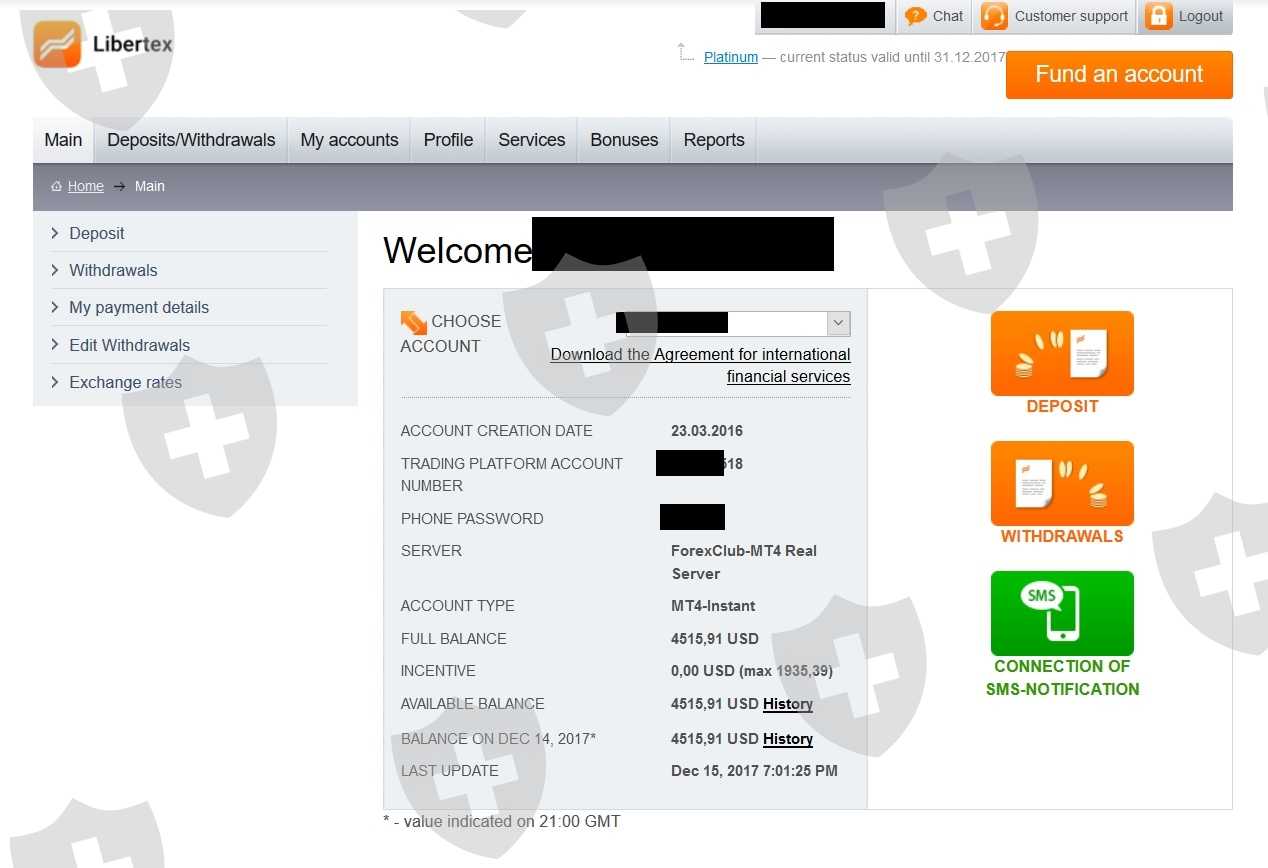Click the Home breadcrumb house icon
The image size is (1268, 868).
[x=57, y=186]
